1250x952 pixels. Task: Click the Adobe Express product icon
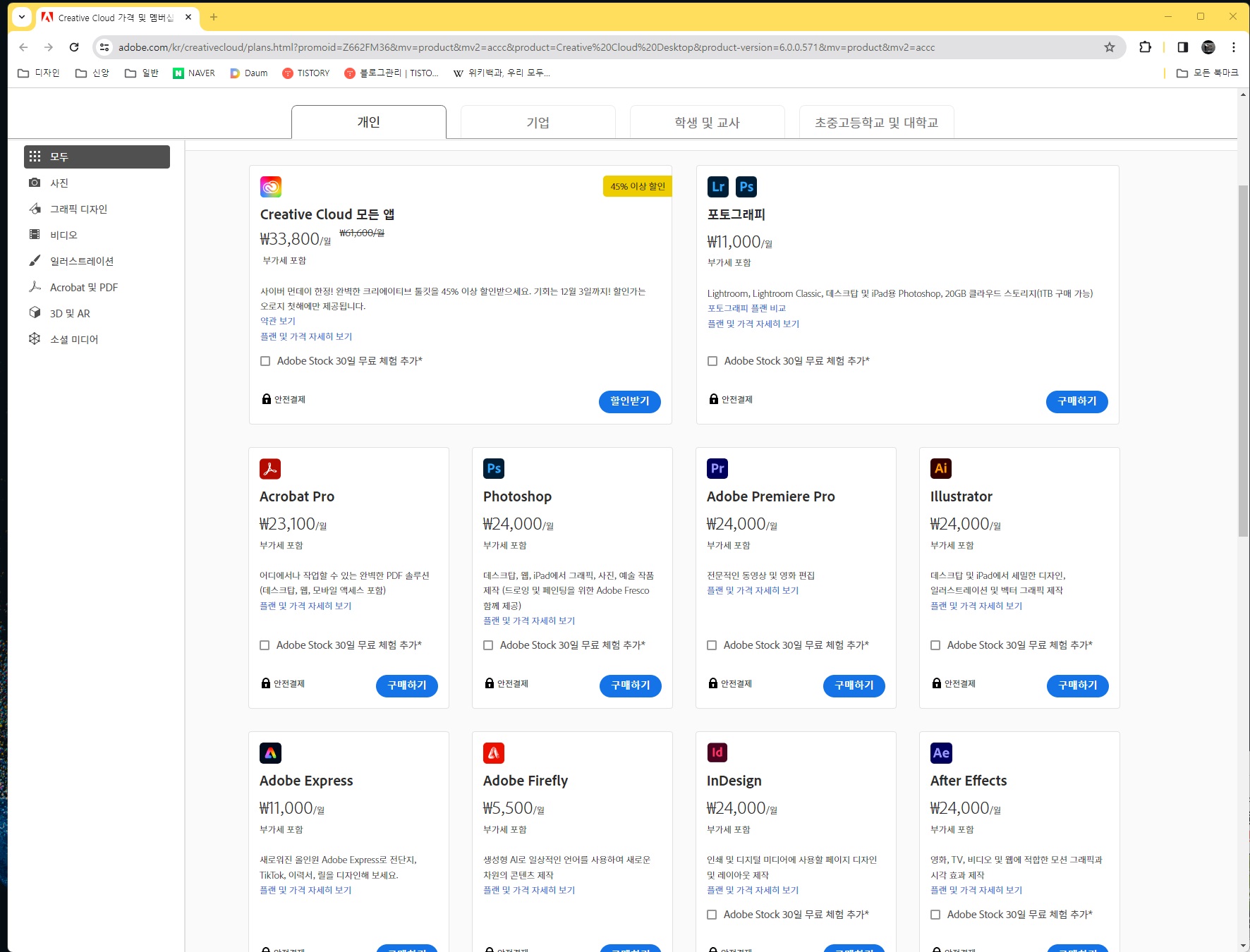click(270, 753)
